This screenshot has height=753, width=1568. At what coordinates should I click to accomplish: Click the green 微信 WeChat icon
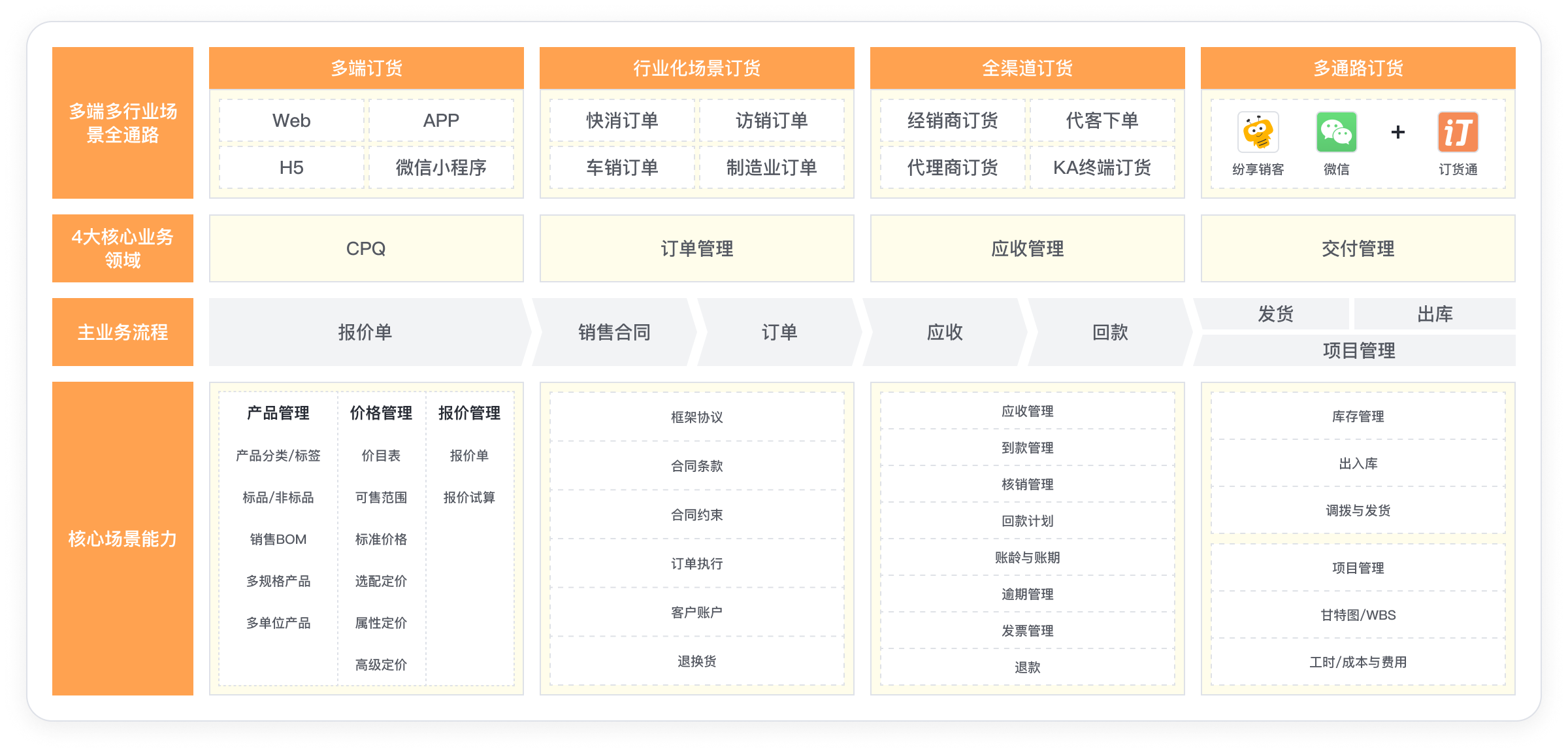[x=1336, y=132]
